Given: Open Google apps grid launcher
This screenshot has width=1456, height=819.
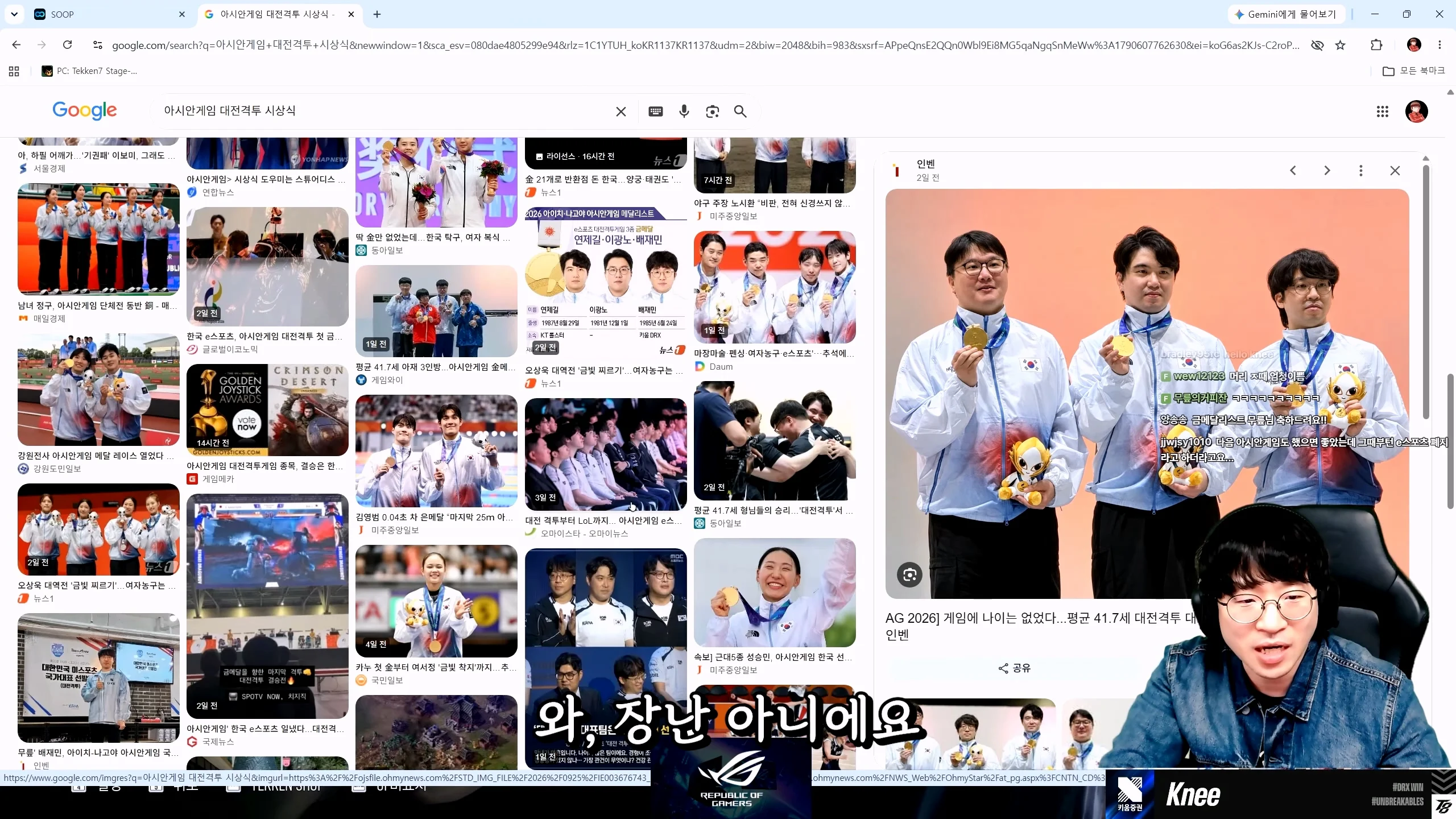Looking at the screenshot, I should [x=1383, y=111].
